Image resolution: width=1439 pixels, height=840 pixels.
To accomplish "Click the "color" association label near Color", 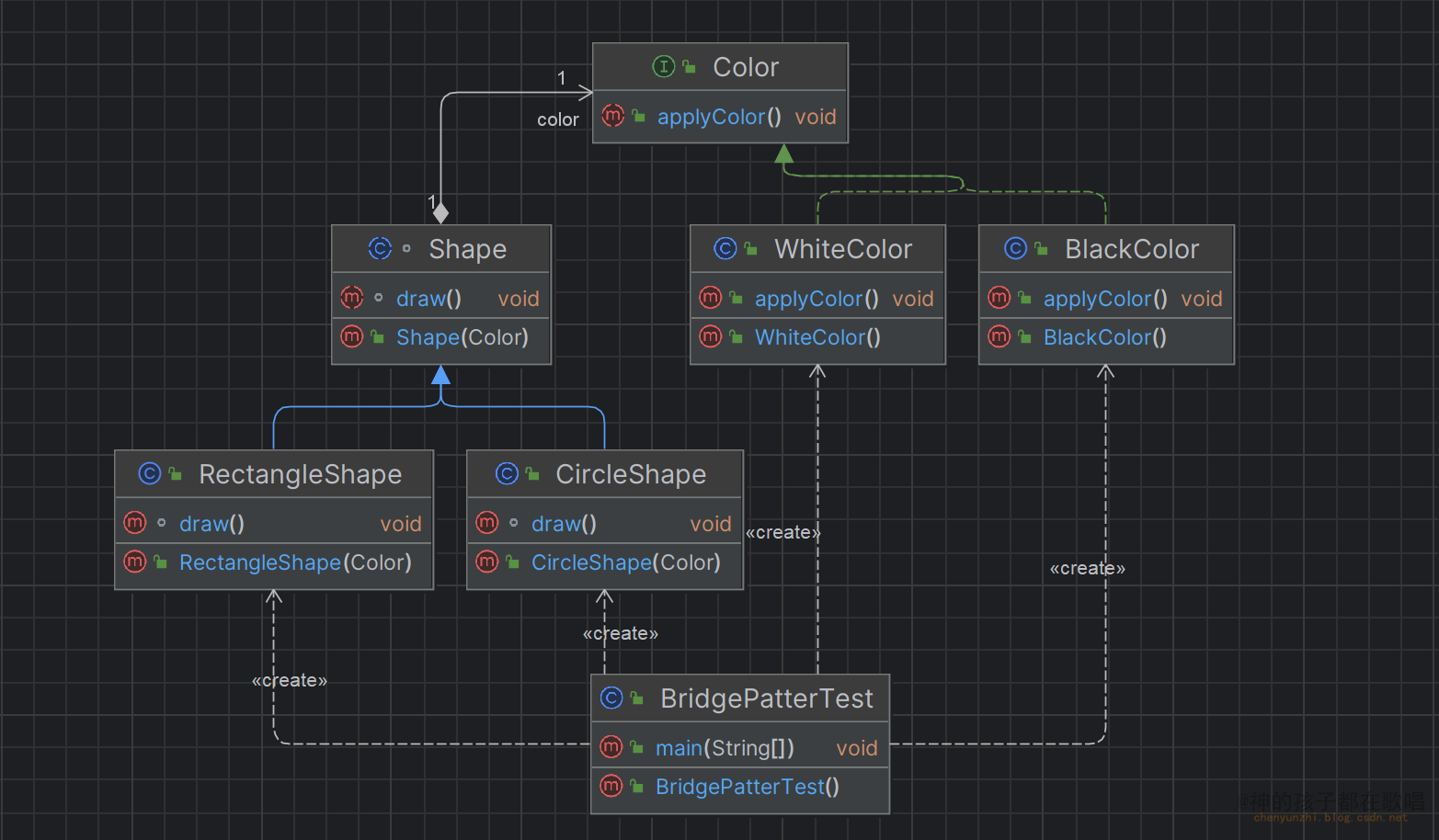I will coord(558,119).
